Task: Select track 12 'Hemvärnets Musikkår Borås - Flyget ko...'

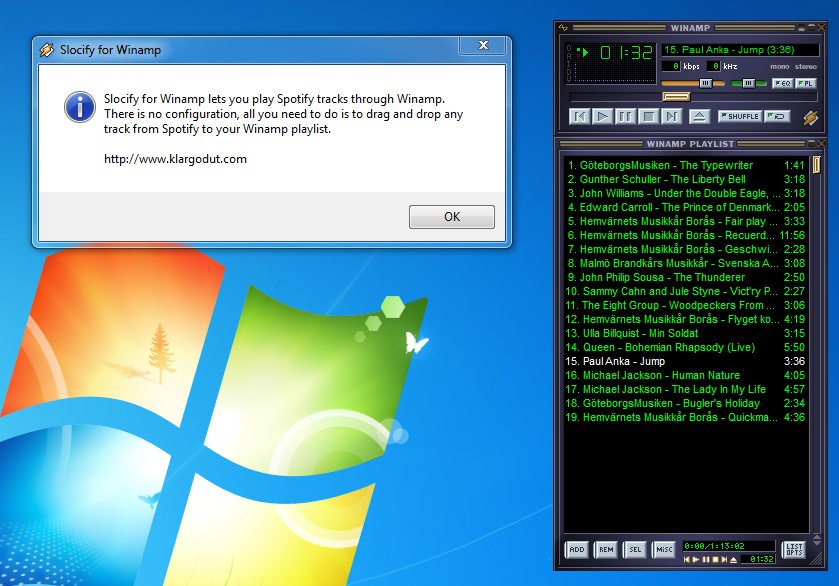Action: pos(685,319)
